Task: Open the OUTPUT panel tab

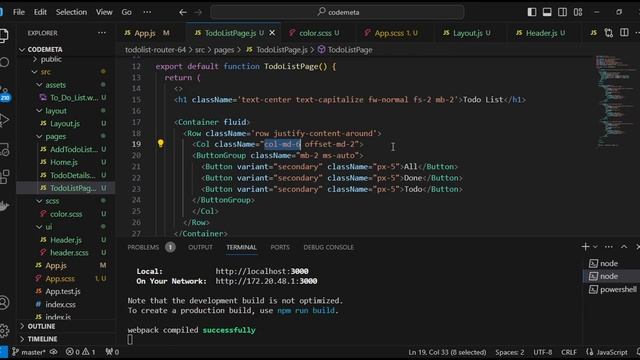Action: click(x=200, y=247)
